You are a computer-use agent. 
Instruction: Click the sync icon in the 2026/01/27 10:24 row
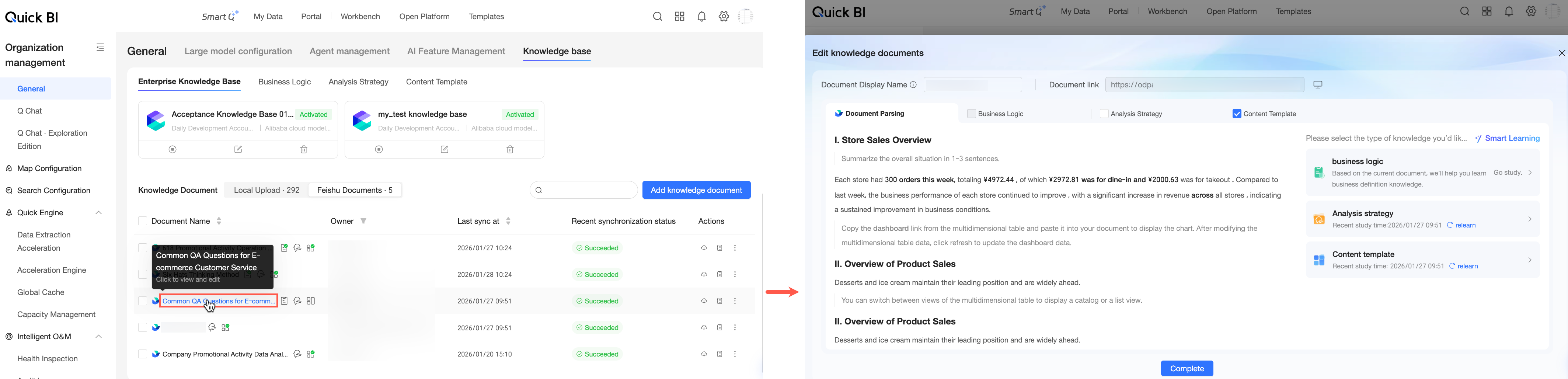pyautogui.click(x=704, y=248)
